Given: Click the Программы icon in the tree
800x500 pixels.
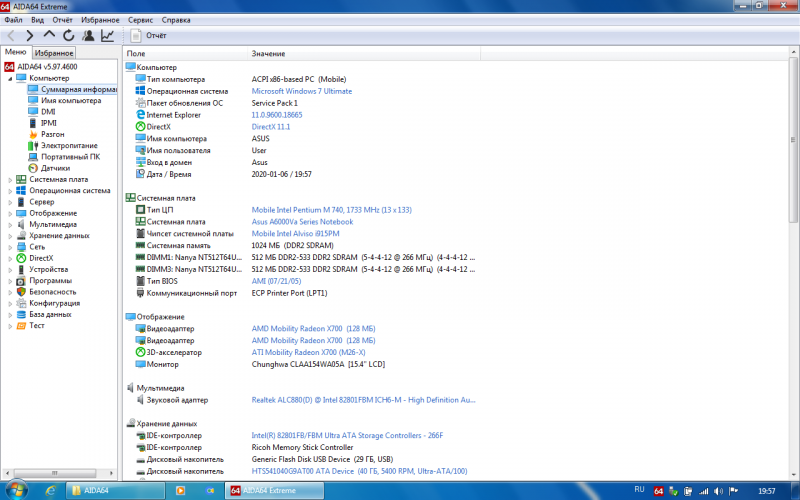Looking at the screenshot, I should (x=21, y=281).
